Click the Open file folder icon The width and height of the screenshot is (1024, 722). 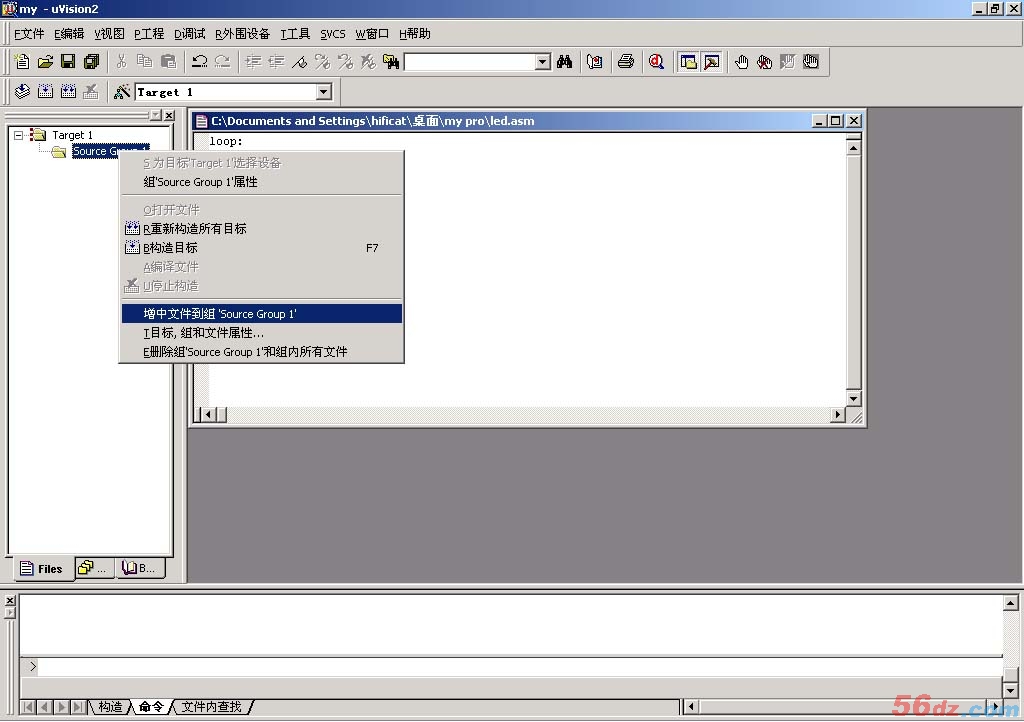(45, 61)
